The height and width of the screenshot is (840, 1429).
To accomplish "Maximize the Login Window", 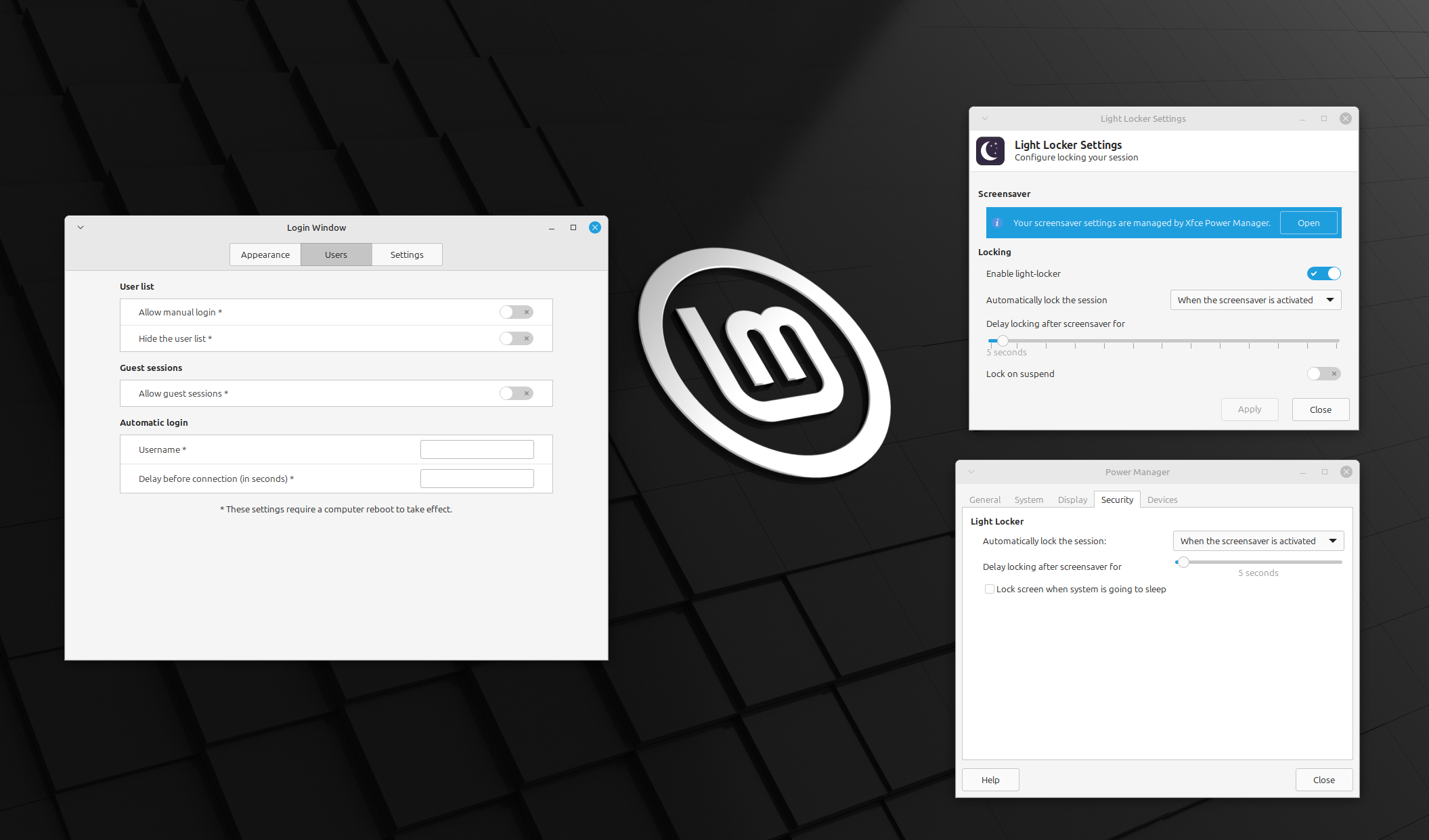I will tap(573, 227).
